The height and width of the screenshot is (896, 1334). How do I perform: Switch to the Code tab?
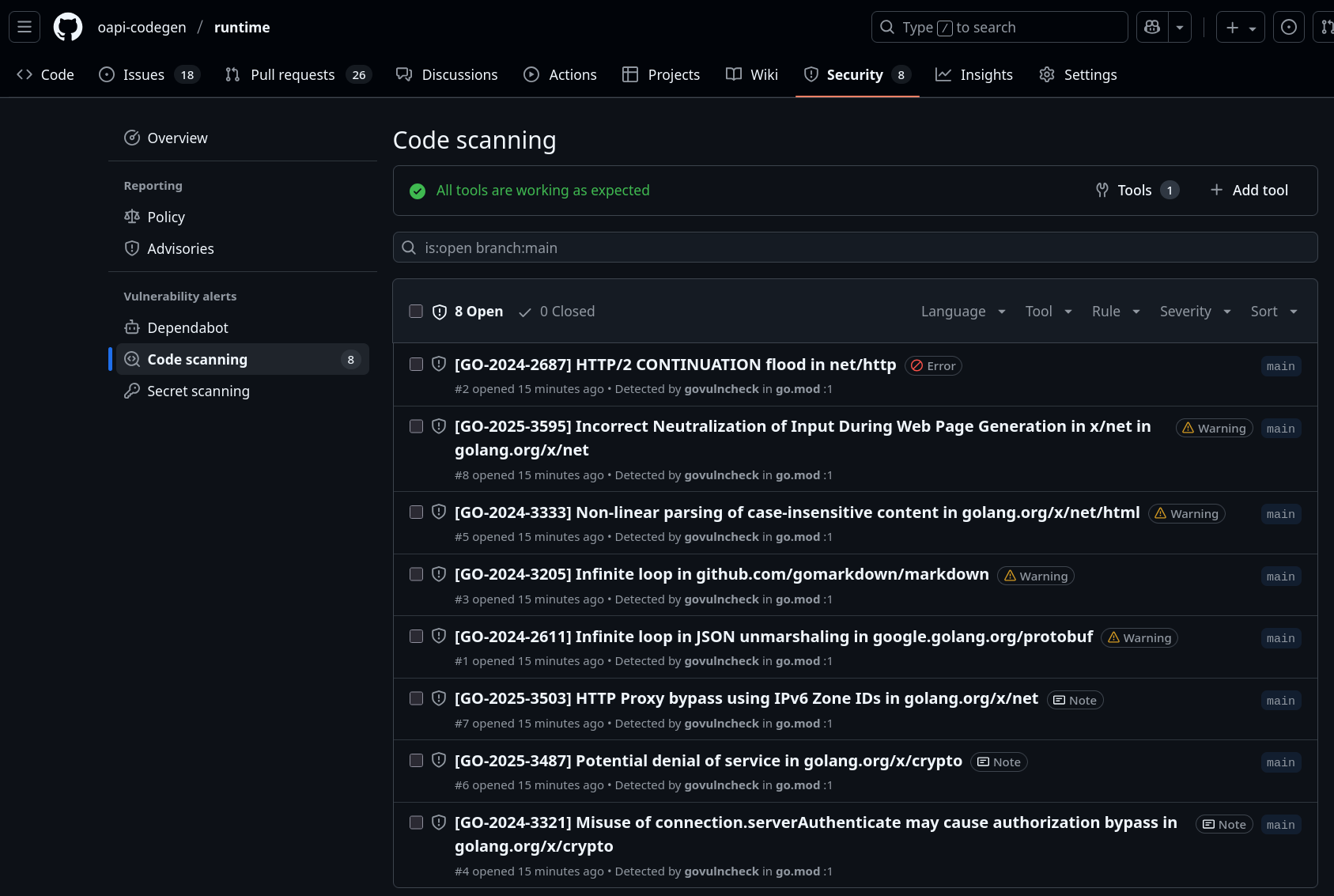(45, 74)
